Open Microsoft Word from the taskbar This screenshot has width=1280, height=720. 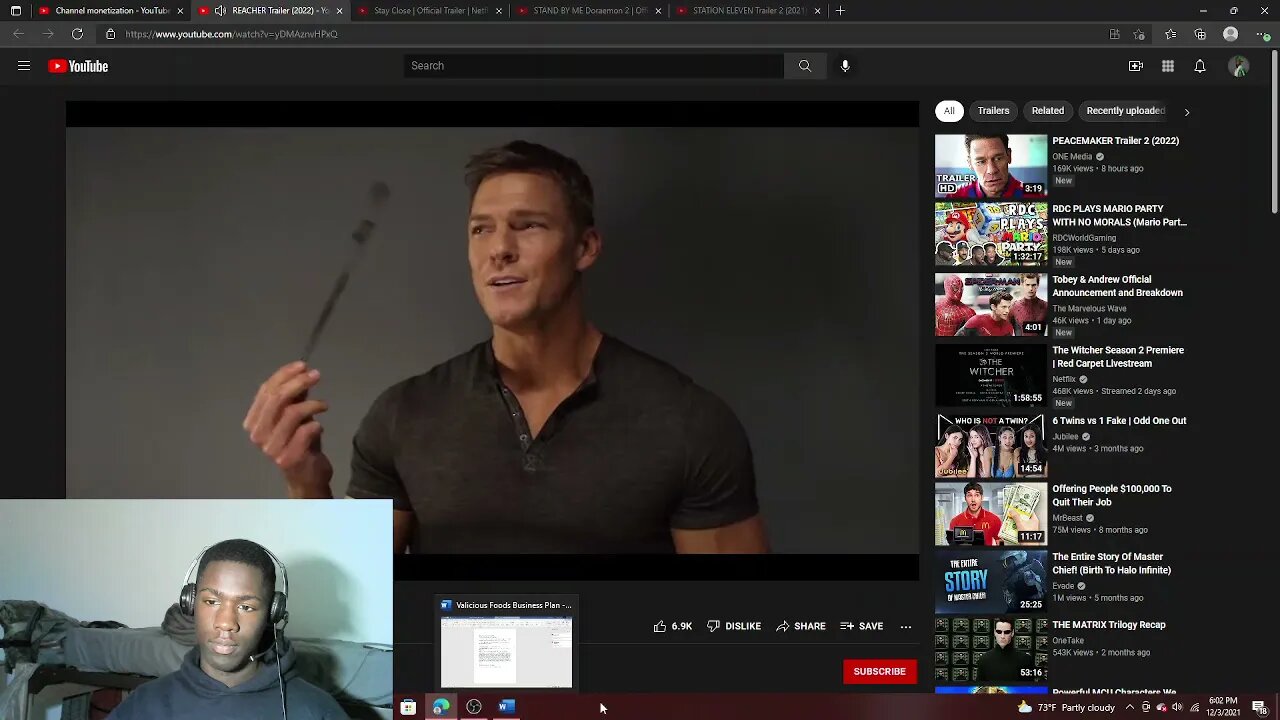click(x=507, y=707)
